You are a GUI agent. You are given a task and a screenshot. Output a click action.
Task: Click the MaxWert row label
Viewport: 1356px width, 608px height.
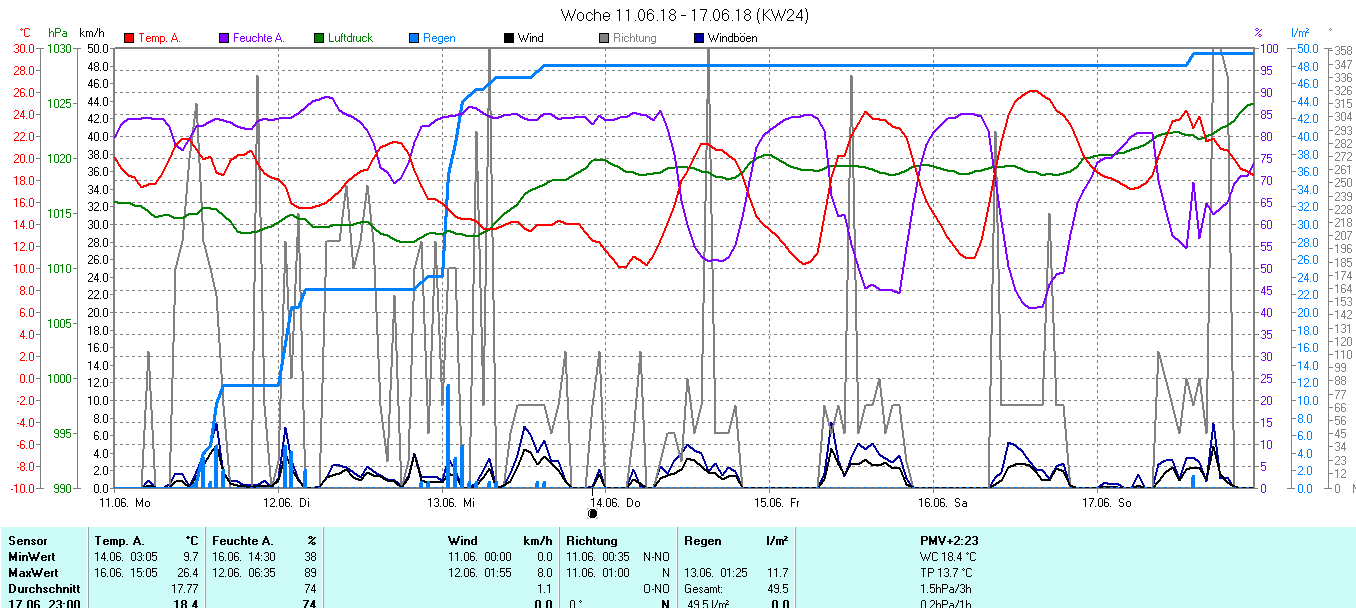tap(32, 573)
